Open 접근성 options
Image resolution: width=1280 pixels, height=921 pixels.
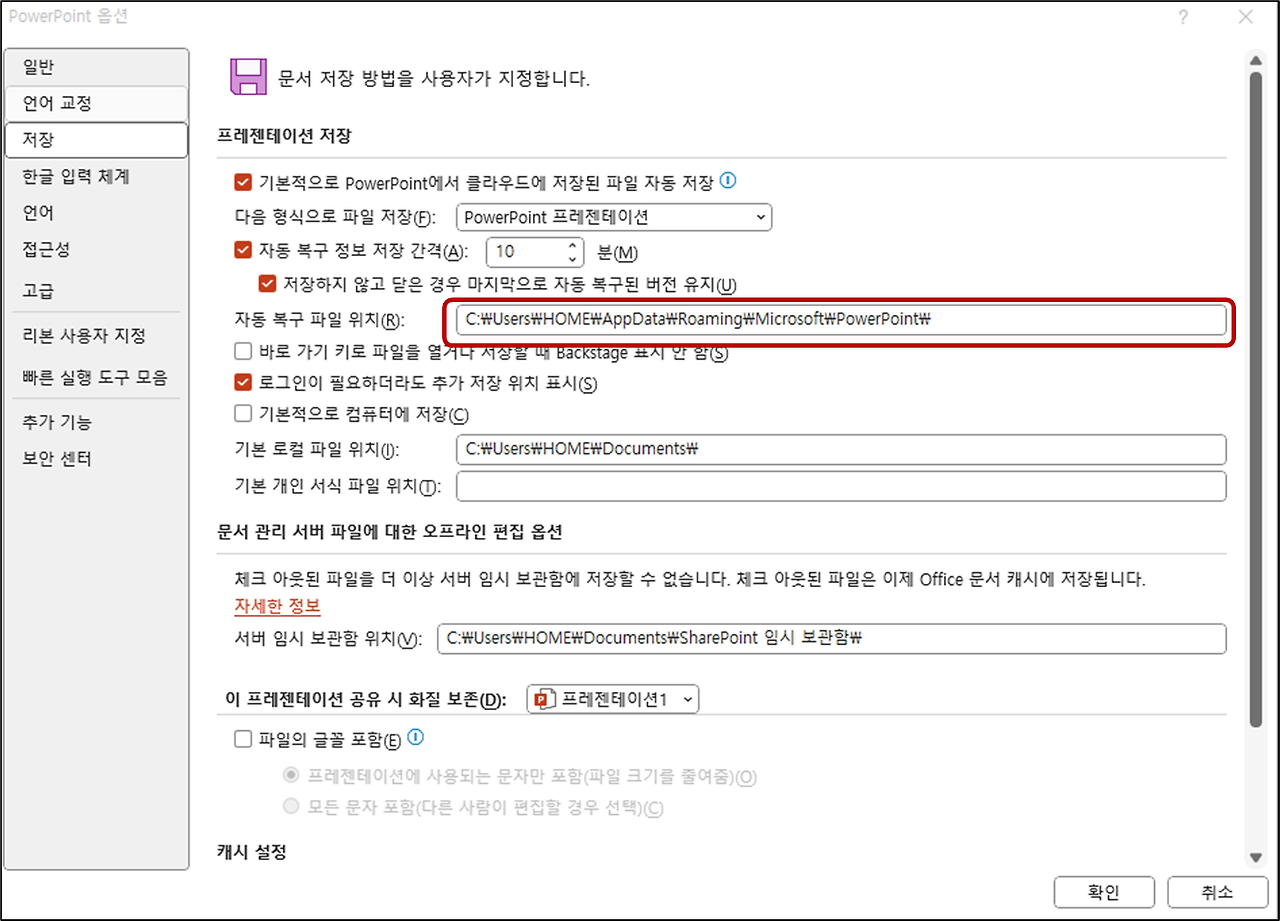[x=95, y=249]
